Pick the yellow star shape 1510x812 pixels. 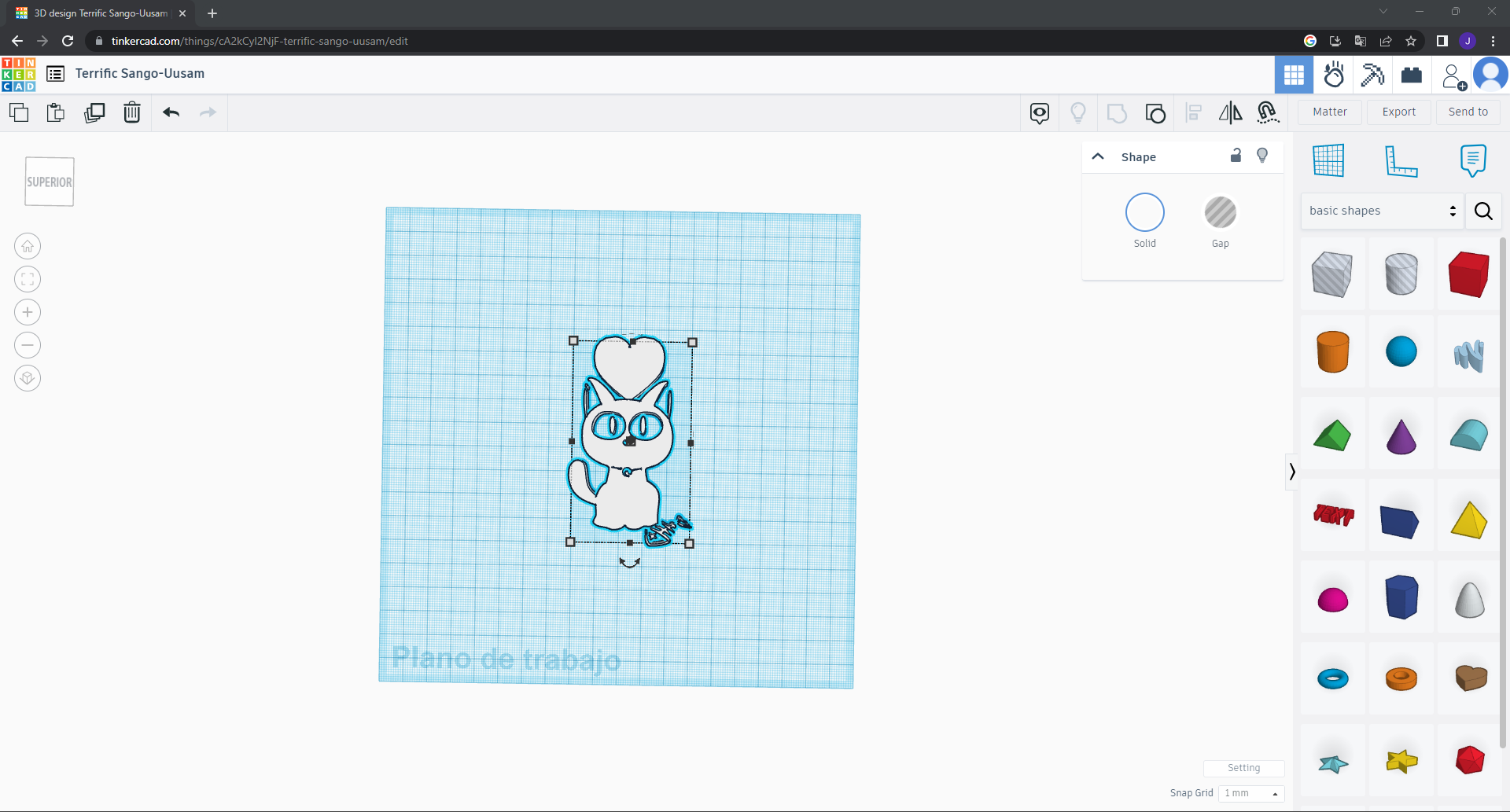coord(1401,761)
